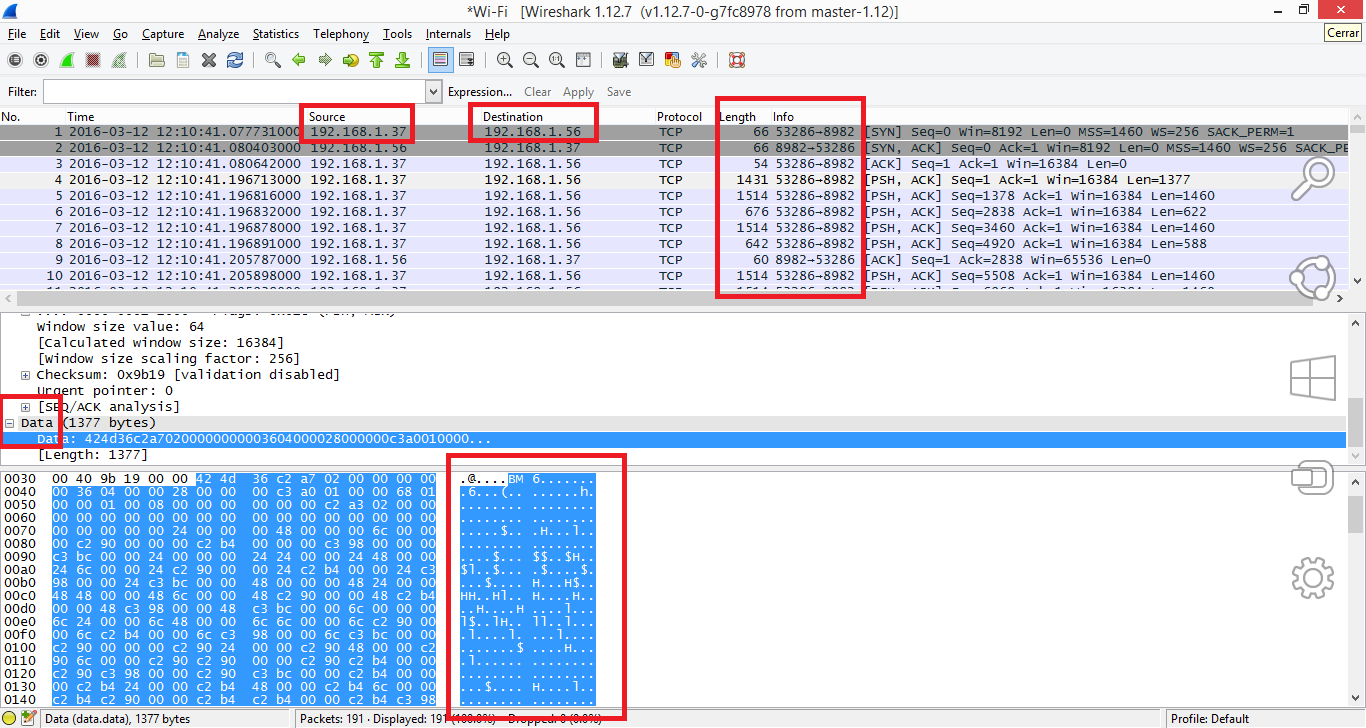Open the filter history dropdown

coord(432,91)
